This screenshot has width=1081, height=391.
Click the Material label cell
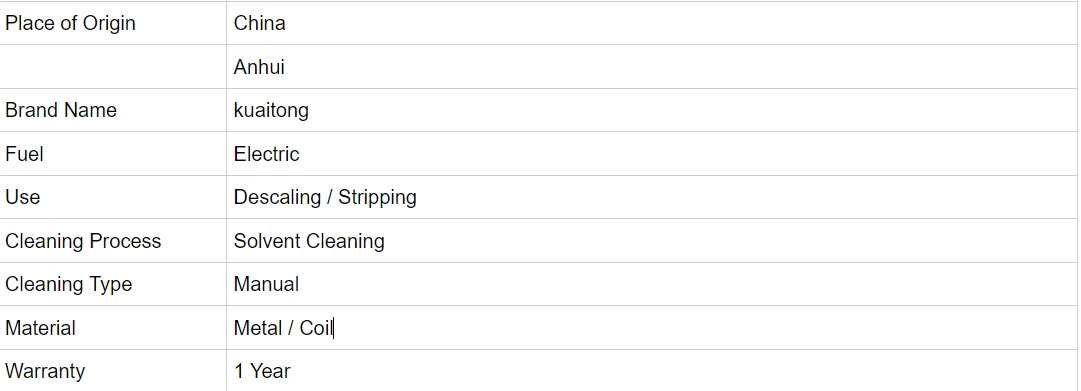[113, 328]
